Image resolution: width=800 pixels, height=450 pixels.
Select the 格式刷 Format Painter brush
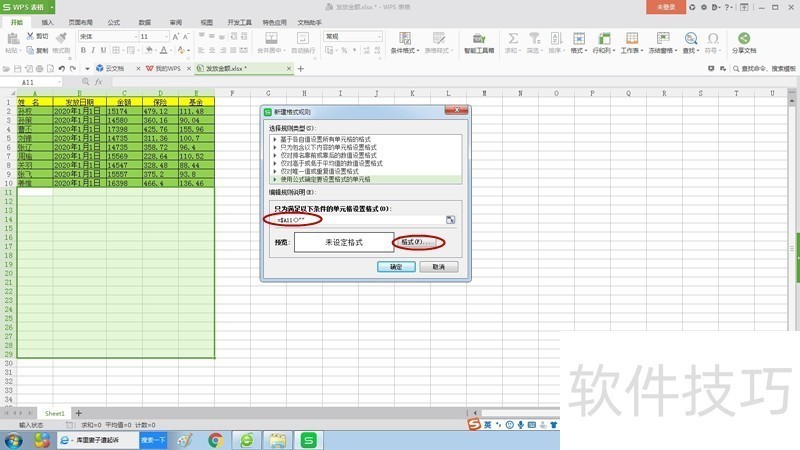point(61,38)
